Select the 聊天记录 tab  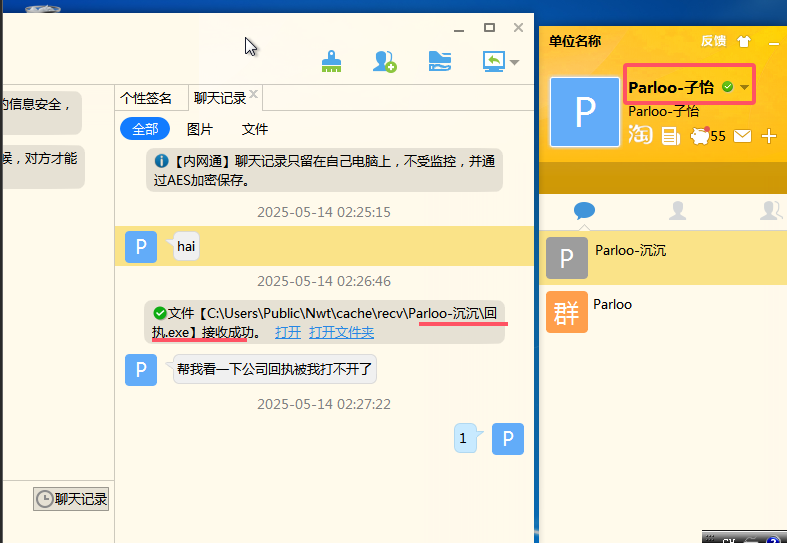tap(220, 98)
